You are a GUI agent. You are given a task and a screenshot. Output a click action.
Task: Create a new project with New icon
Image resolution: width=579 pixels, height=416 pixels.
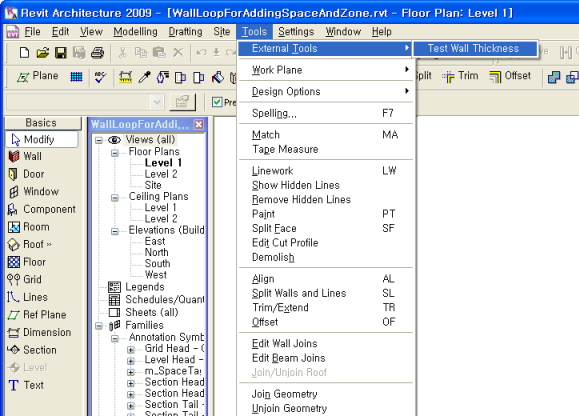click(24, 53)
